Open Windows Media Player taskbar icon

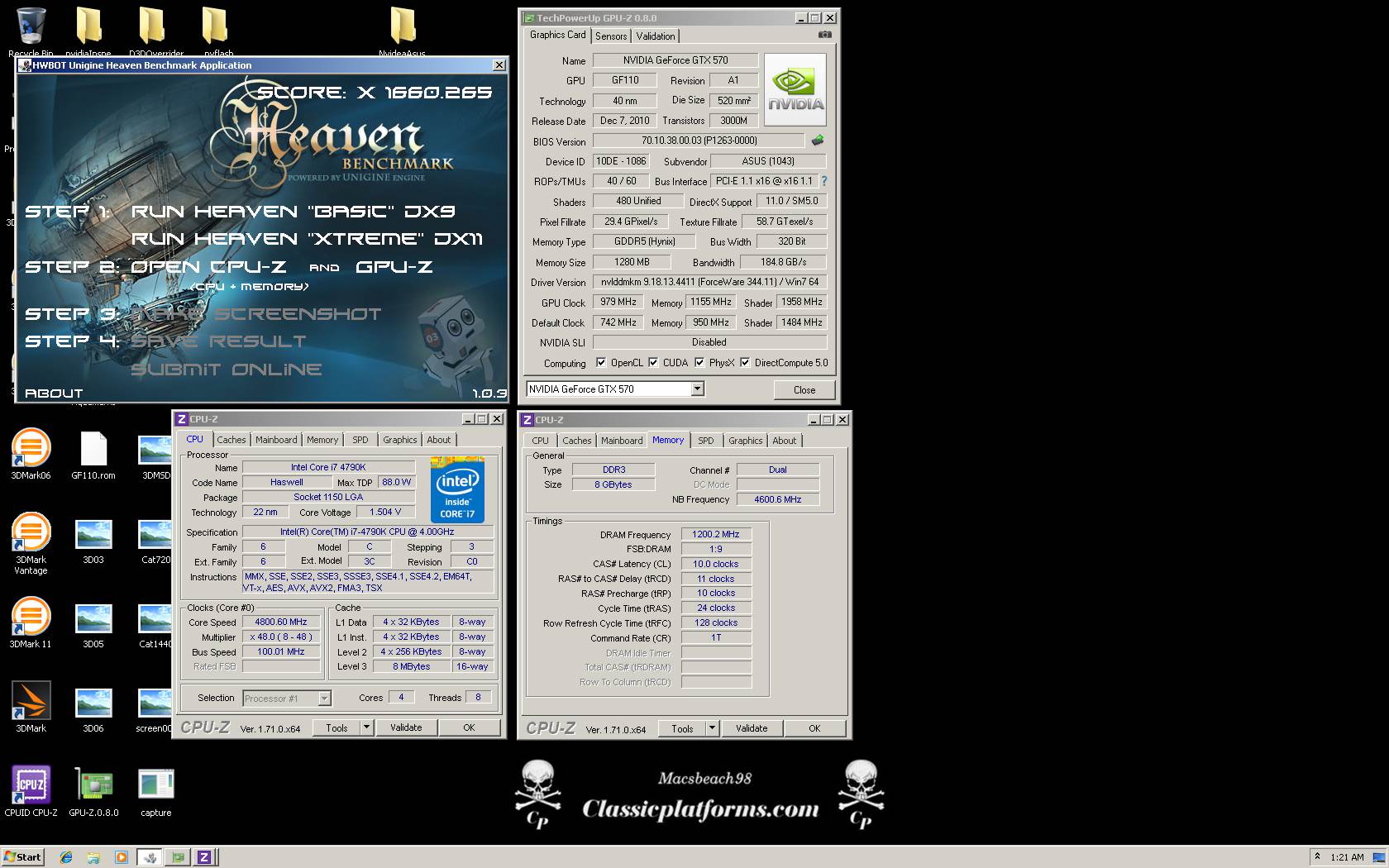pyautogui.click(x=122, y=857)
